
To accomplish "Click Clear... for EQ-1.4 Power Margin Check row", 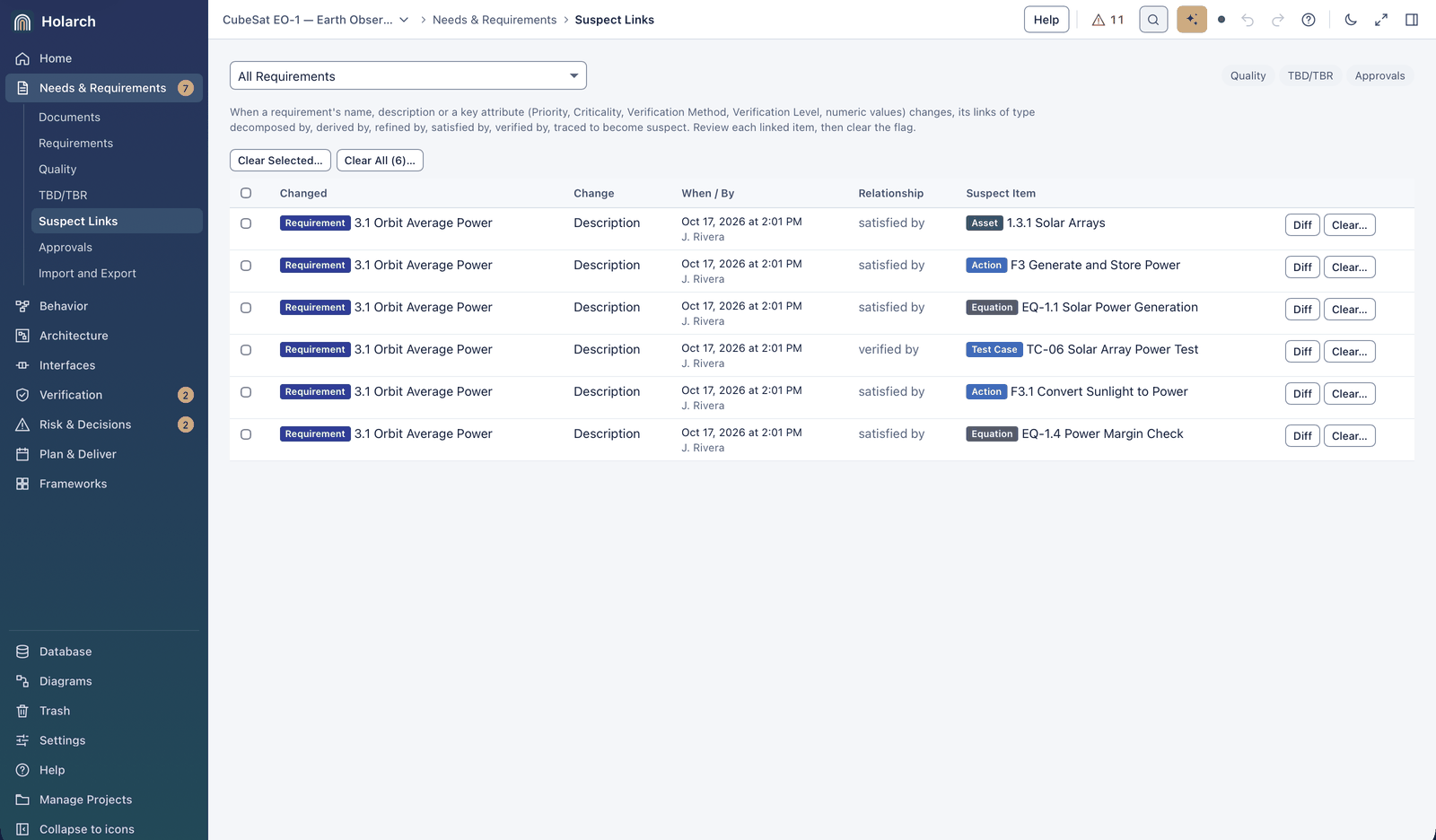I will pos(1349,436).
